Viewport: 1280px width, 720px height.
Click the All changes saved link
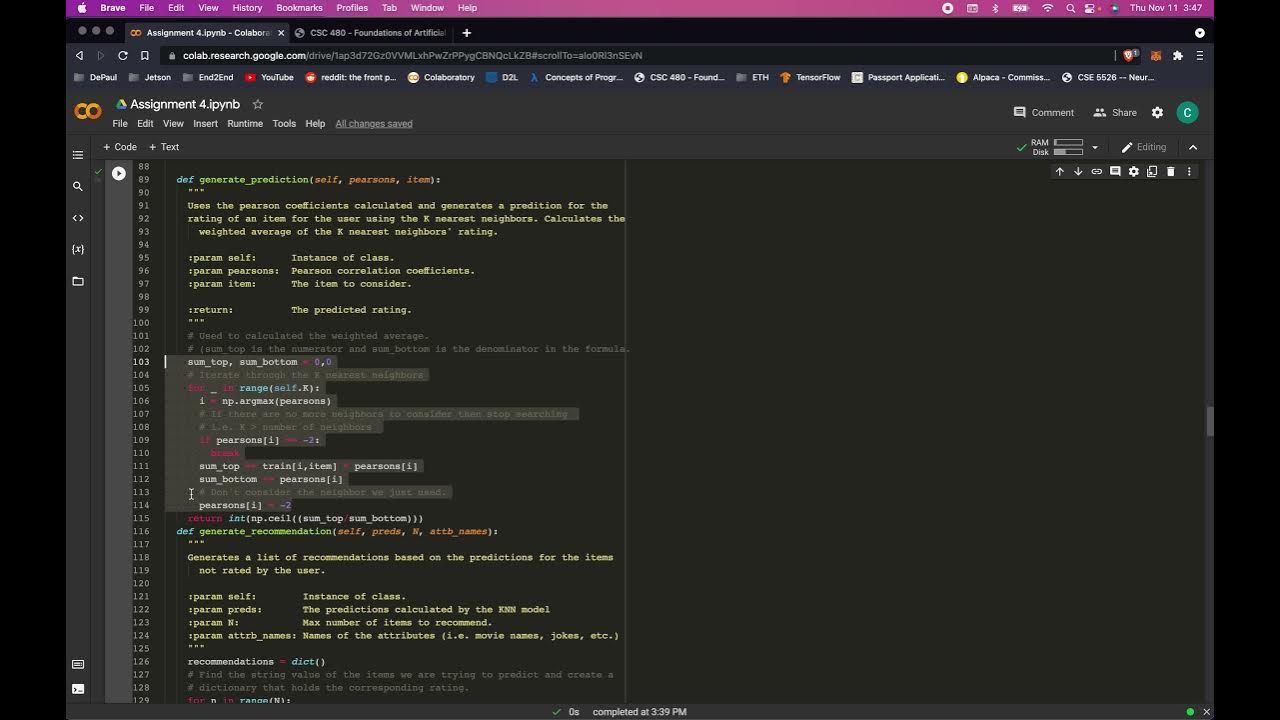(374, 124)
